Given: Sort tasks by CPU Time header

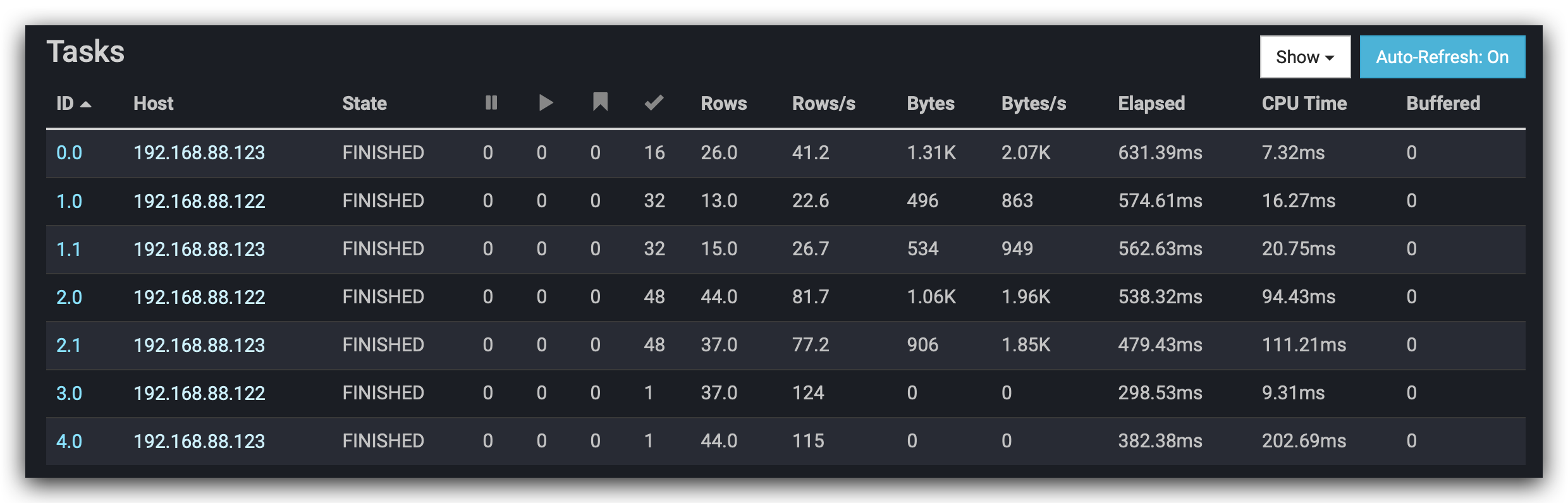Looking at the screenshot, I should [1304, 104].
